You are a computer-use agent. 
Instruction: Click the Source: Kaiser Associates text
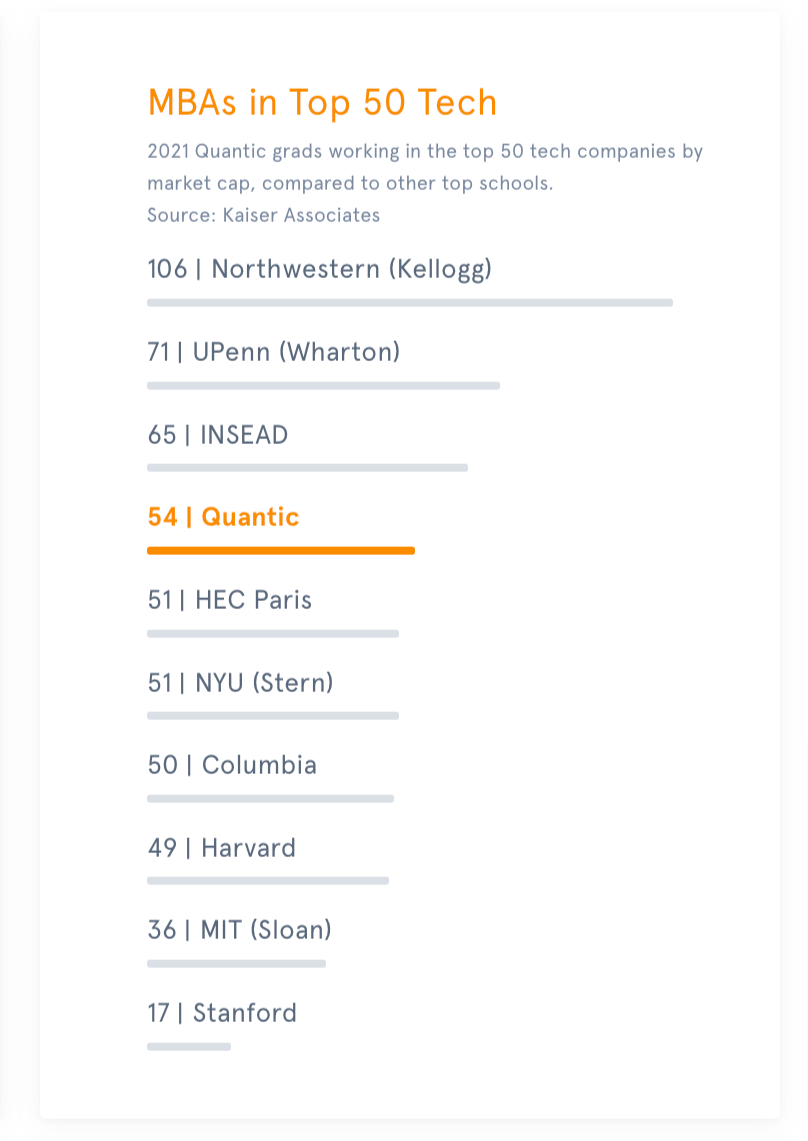tap(264, 215)
